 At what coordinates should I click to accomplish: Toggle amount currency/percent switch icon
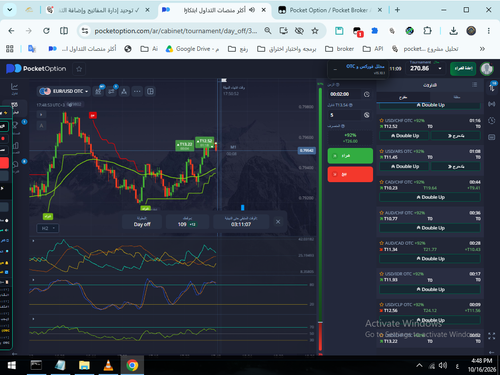click(x=367, y=115)
